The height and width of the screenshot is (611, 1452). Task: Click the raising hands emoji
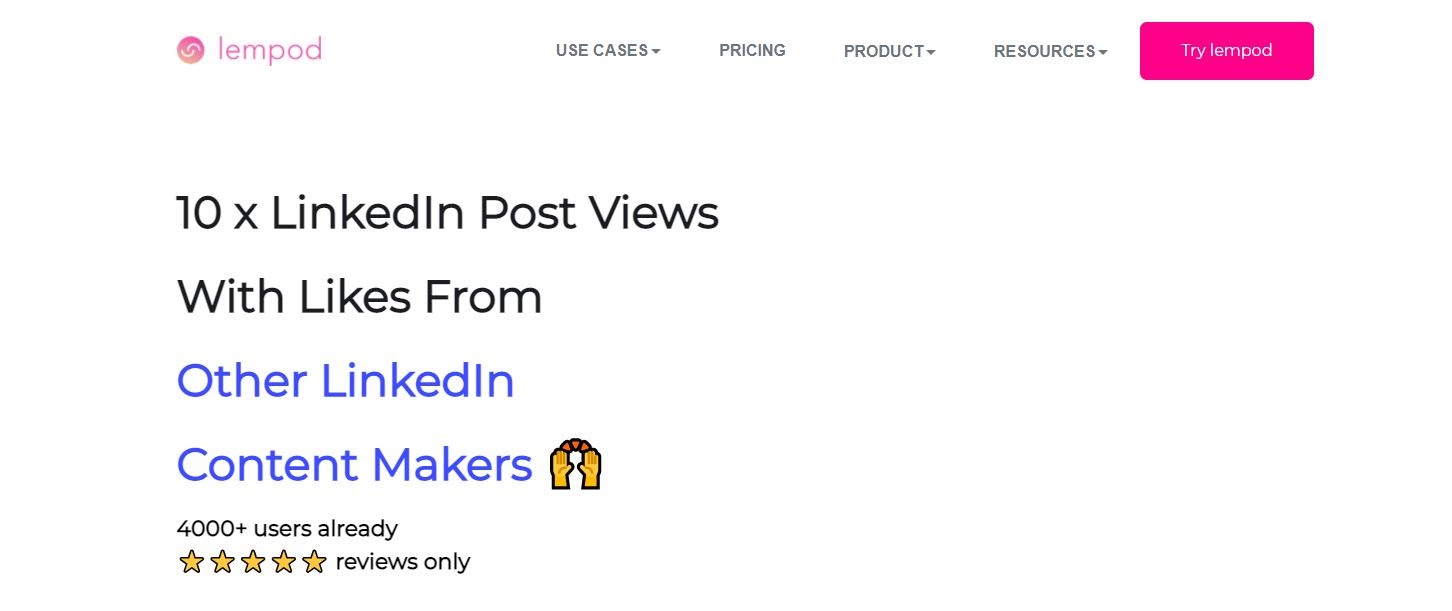pos(576,463)
